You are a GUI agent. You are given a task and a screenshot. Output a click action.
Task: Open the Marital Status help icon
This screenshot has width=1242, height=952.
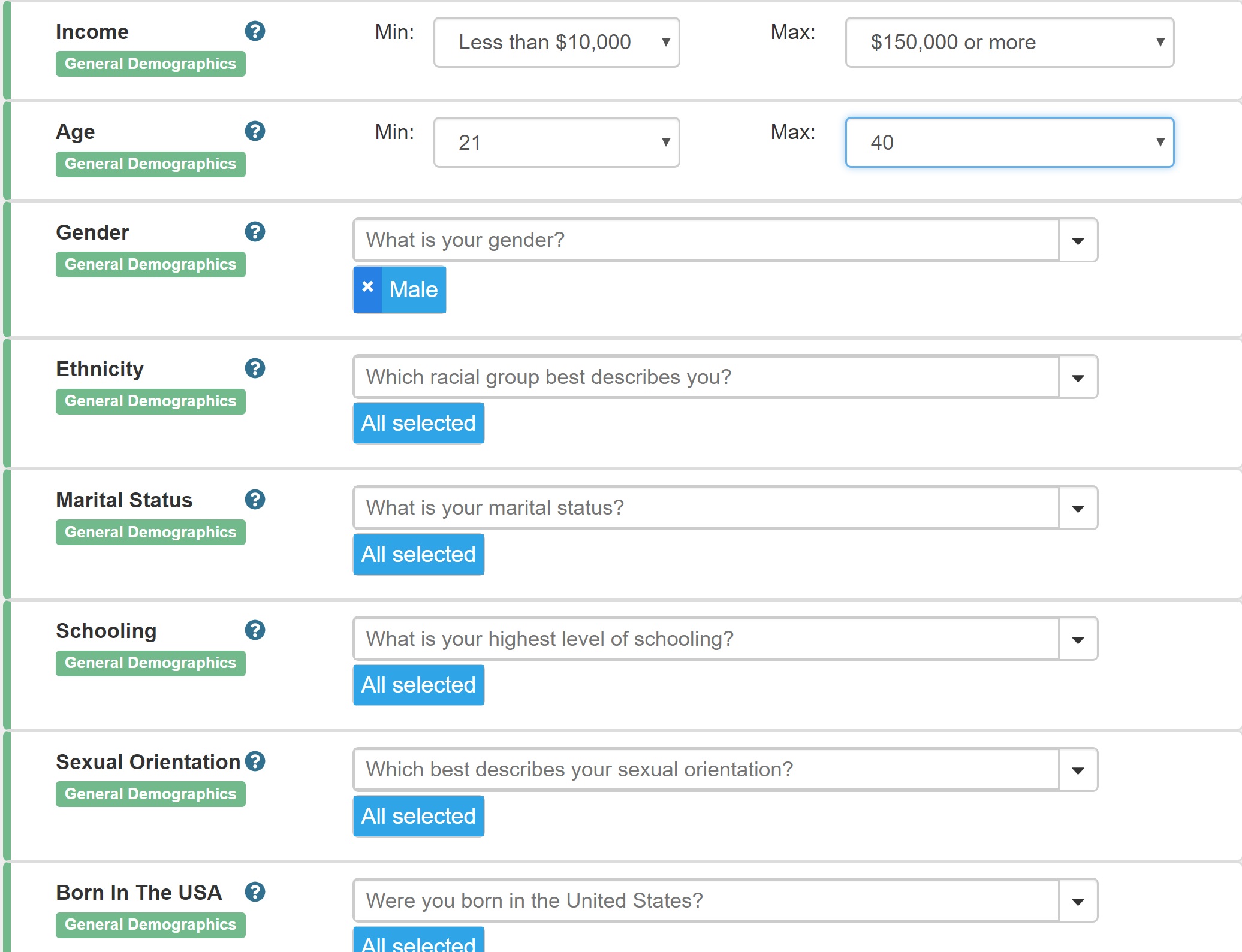click(x=255, y=500)
